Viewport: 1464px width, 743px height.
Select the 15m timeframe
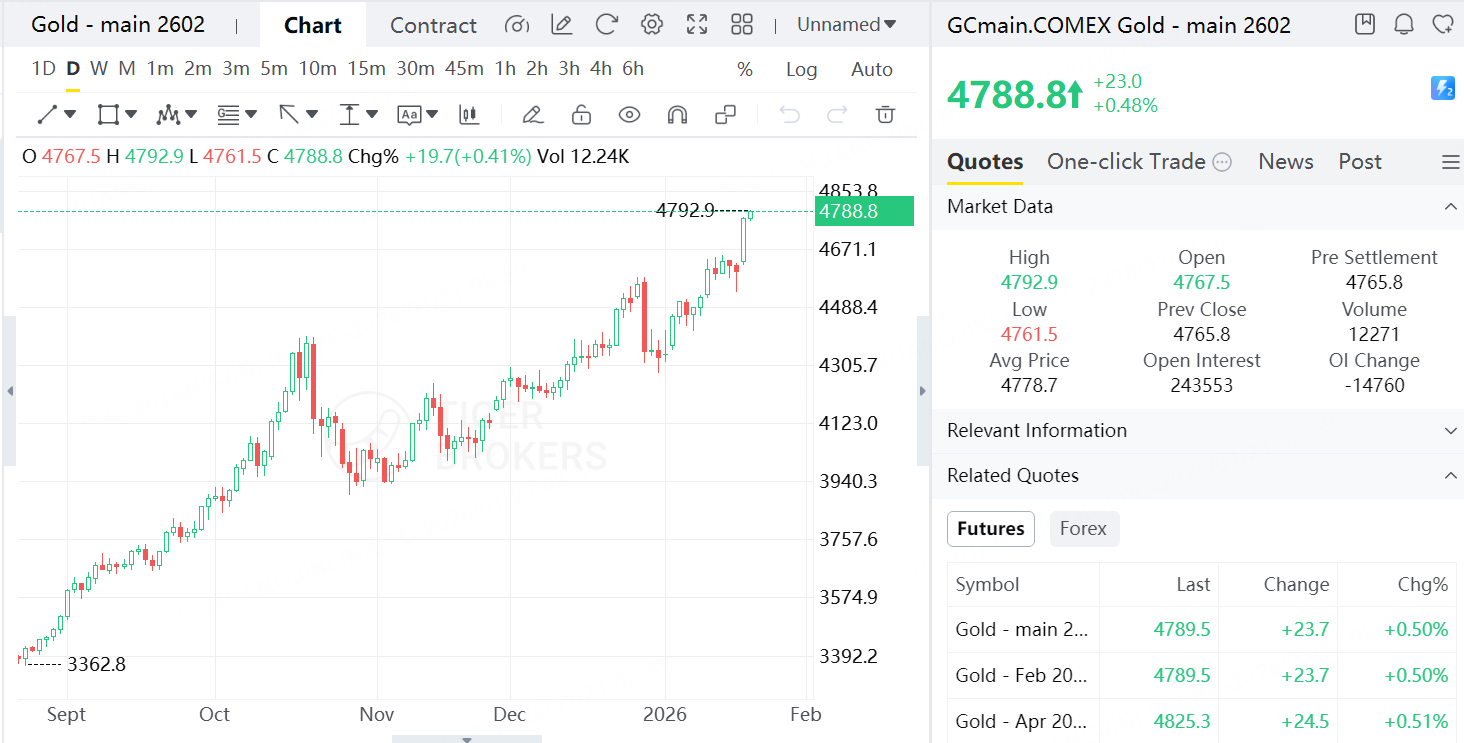pyautogui.click(x=367, y=69)
